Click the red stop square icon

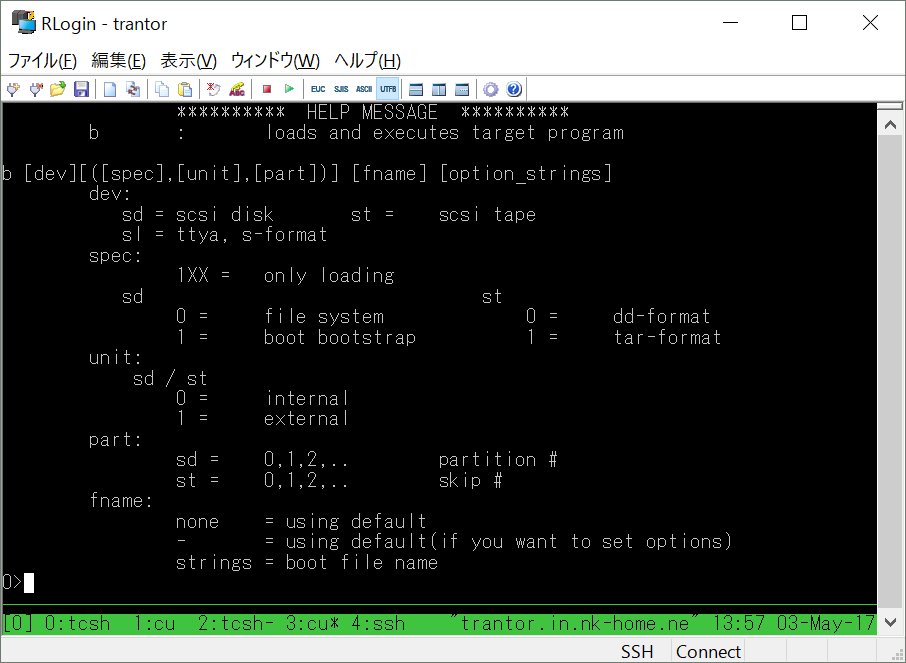266,89
